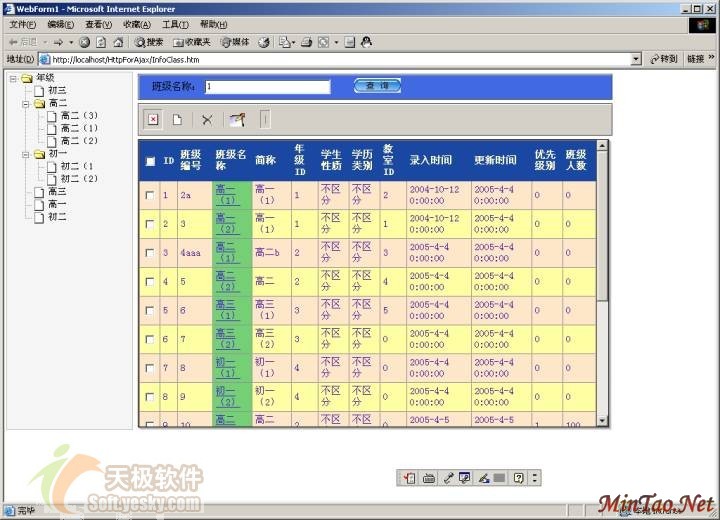This screenshot has height=520, width=720.
Task: Click the blank page new-record icon
Action: 178,120
